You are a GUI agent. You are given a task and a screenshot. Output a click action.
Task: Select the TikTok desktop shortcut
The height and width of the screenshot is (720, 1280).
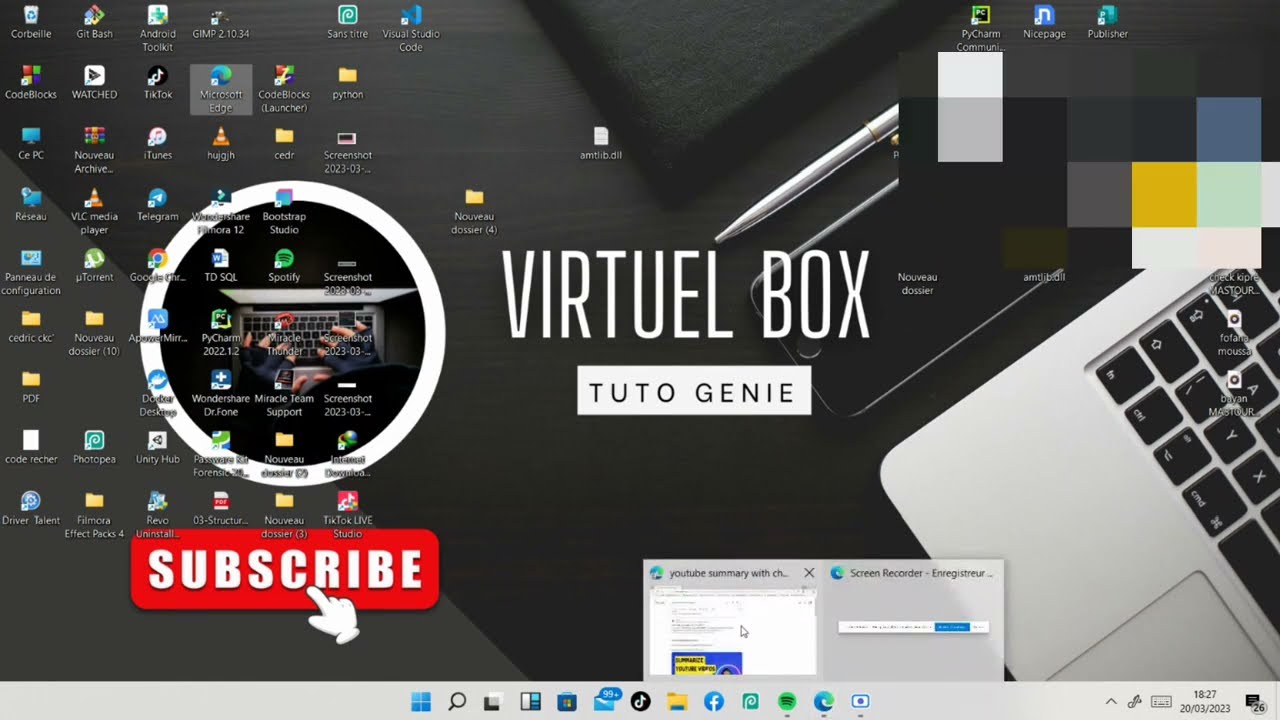point(157,83)
